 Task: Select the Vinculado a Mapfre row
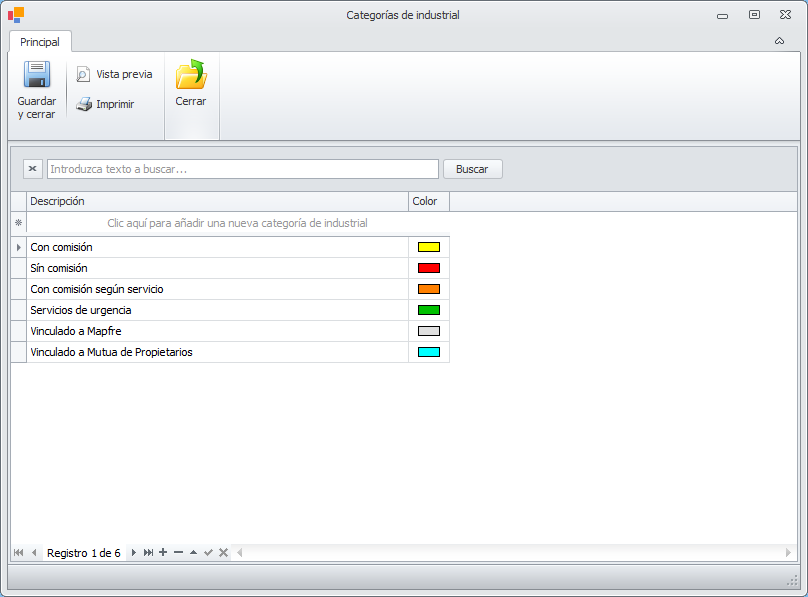[x=230, y=331]
